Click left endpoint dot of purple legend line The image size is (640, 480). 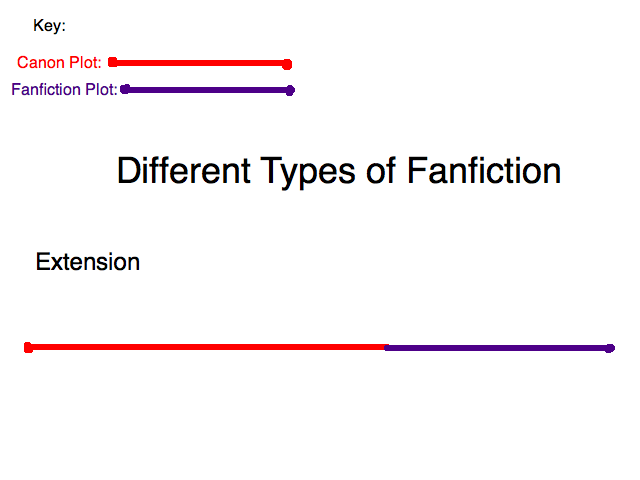click(x=125, y=89)
